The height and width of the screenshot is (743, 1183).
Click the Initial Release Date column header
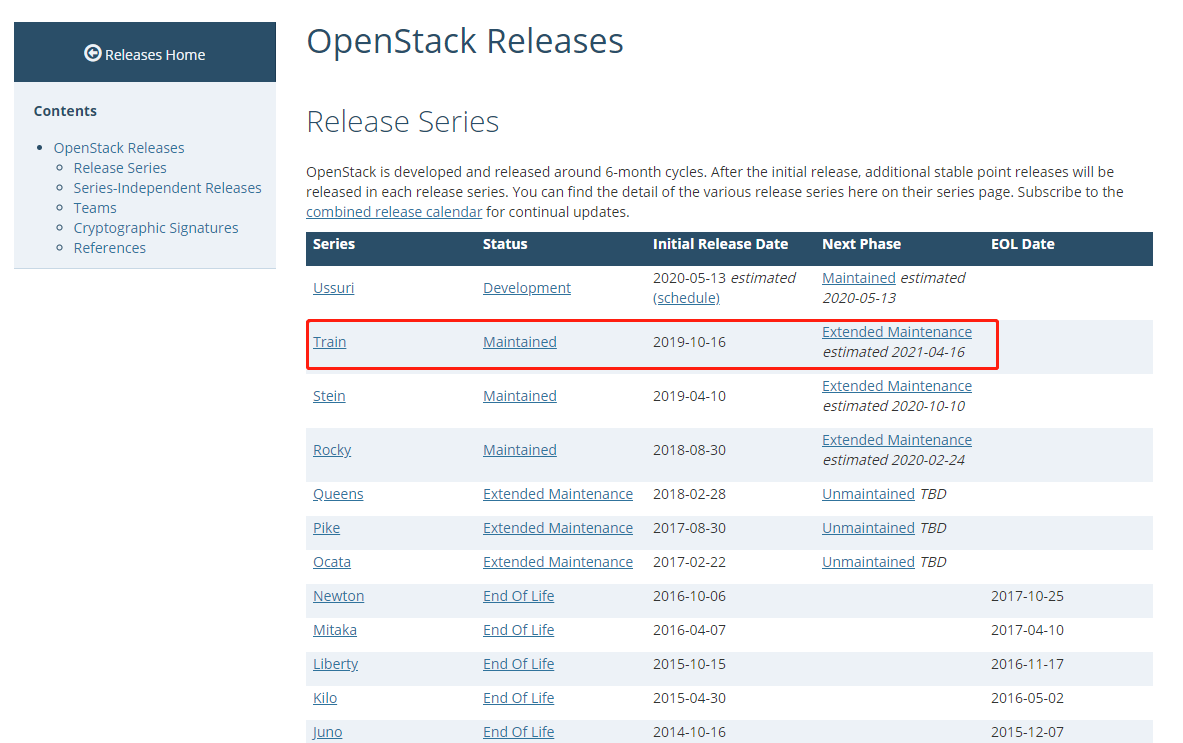click(721, 244)
